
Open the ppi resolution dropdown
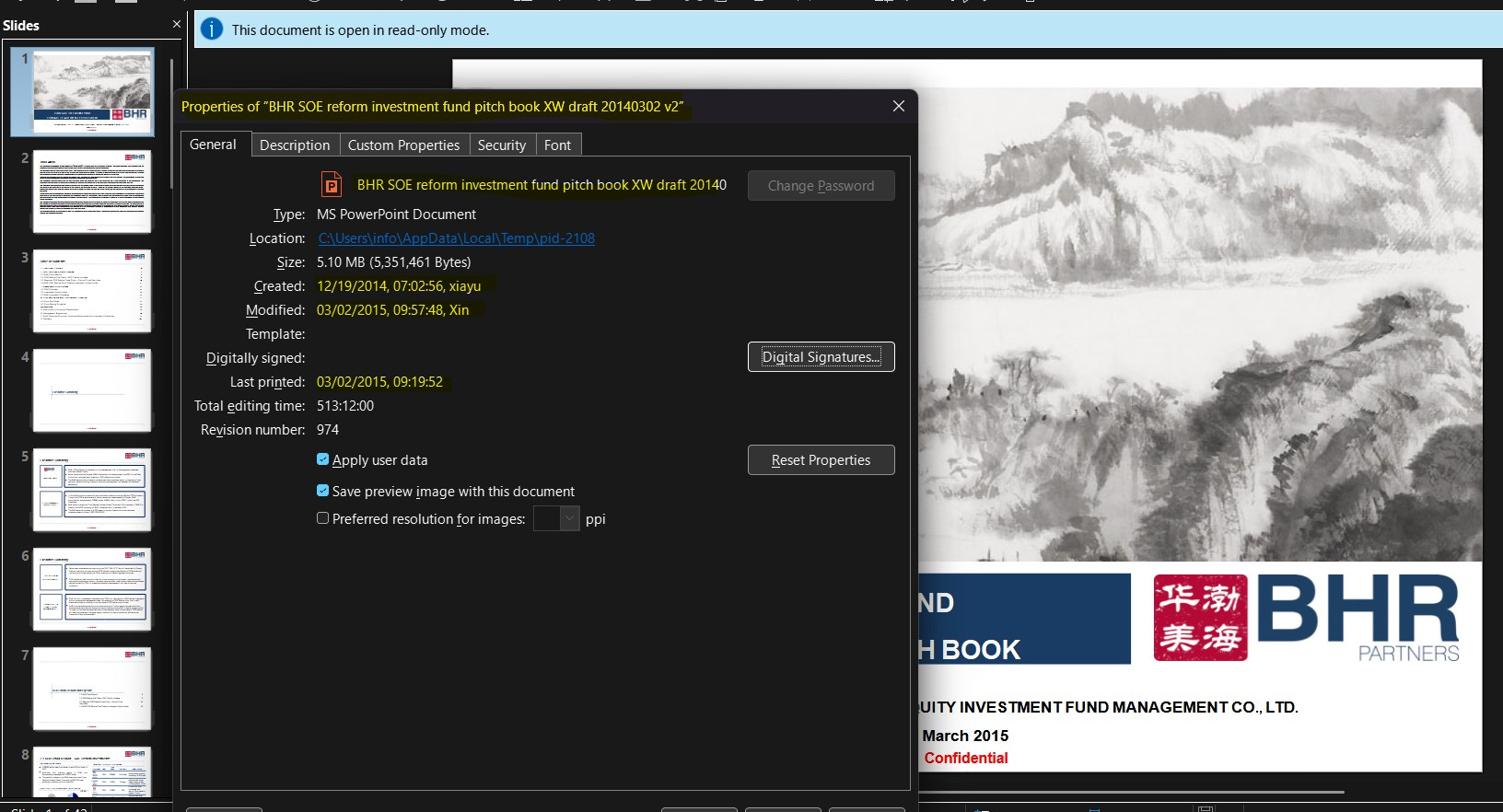click(x=569, y=518)
